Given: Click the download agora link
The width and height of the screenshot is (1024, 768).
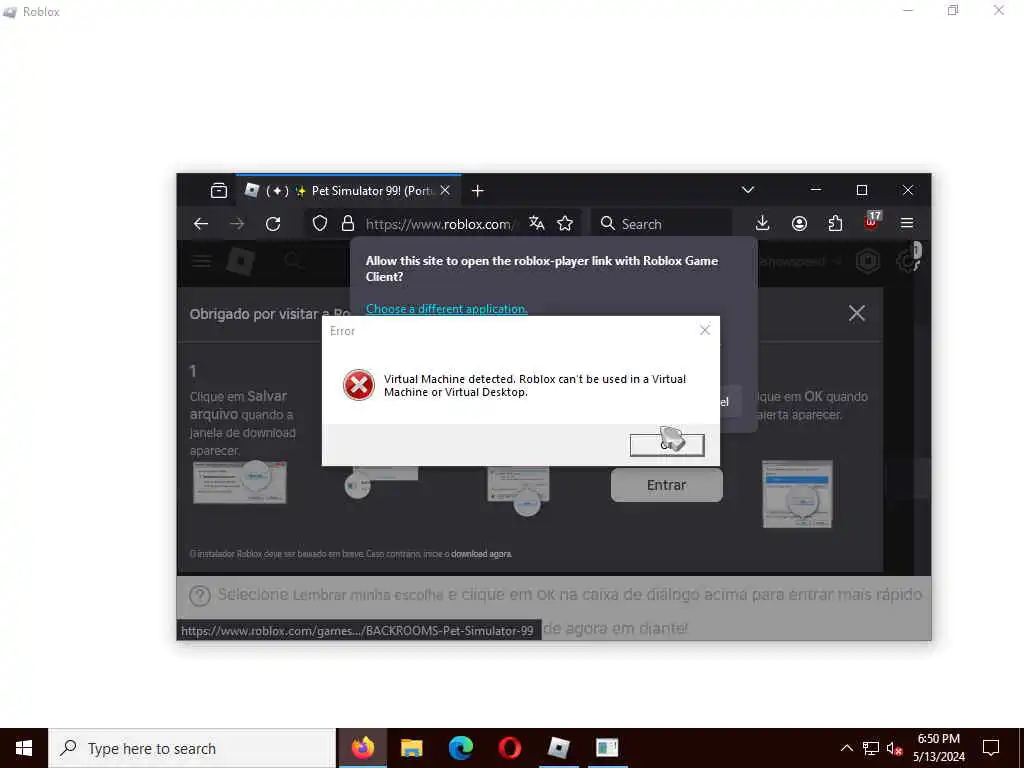Looking at the screenshot, I should tap(481, 554).
